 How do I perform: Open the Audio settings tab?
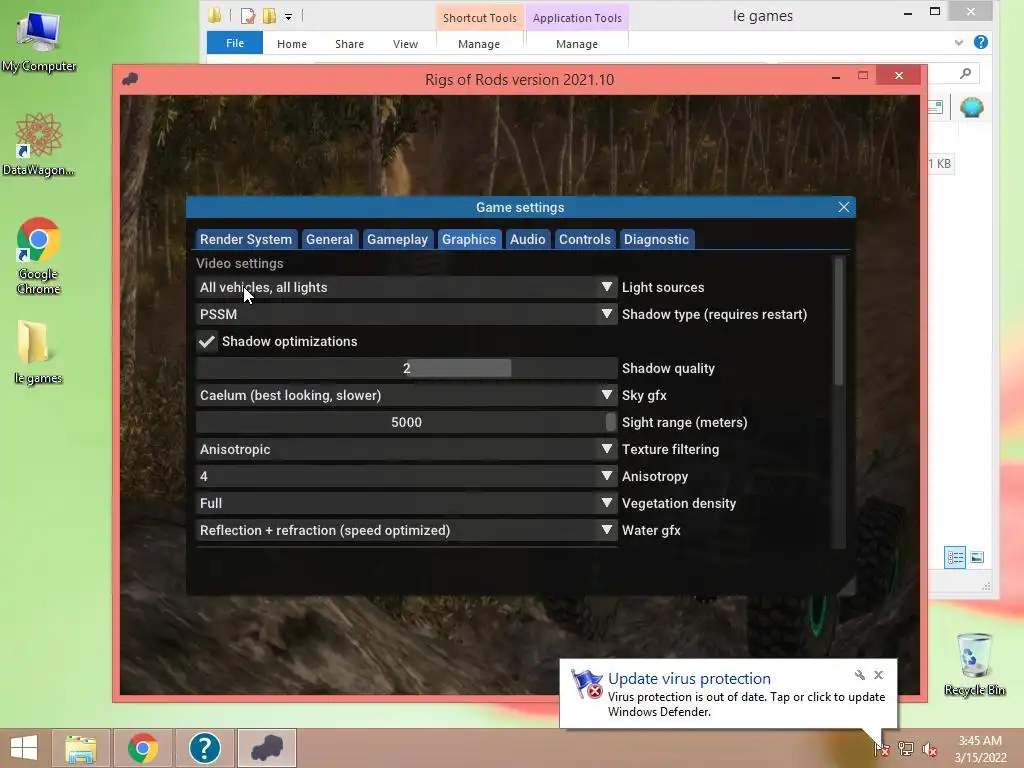coord(528,239)
